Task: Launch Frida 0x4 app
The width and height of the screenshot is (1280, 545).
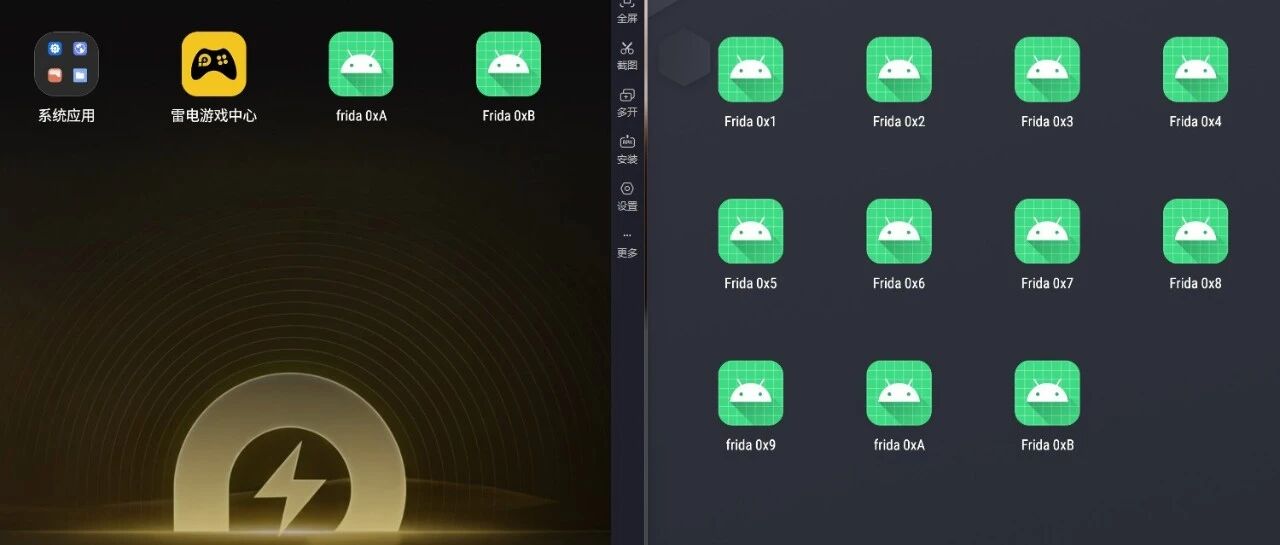Action: pyautogui.click(x=1195, y=69)
